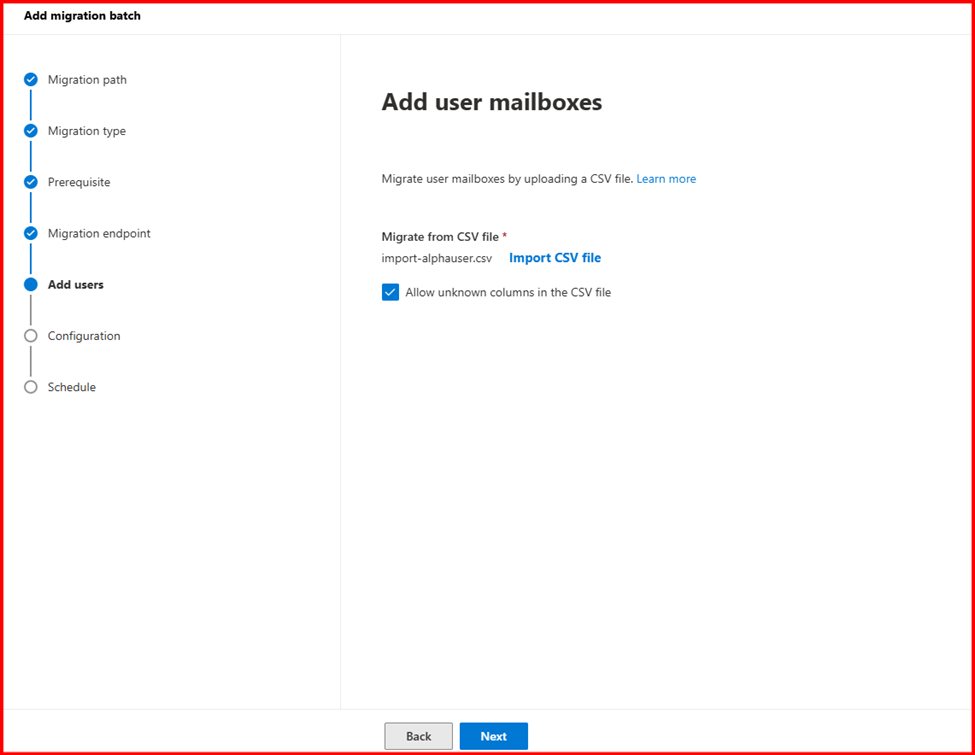The image size is (975, 755).
Task: Jump to the Prerequisite step label
Action: [x=79, y=182]
